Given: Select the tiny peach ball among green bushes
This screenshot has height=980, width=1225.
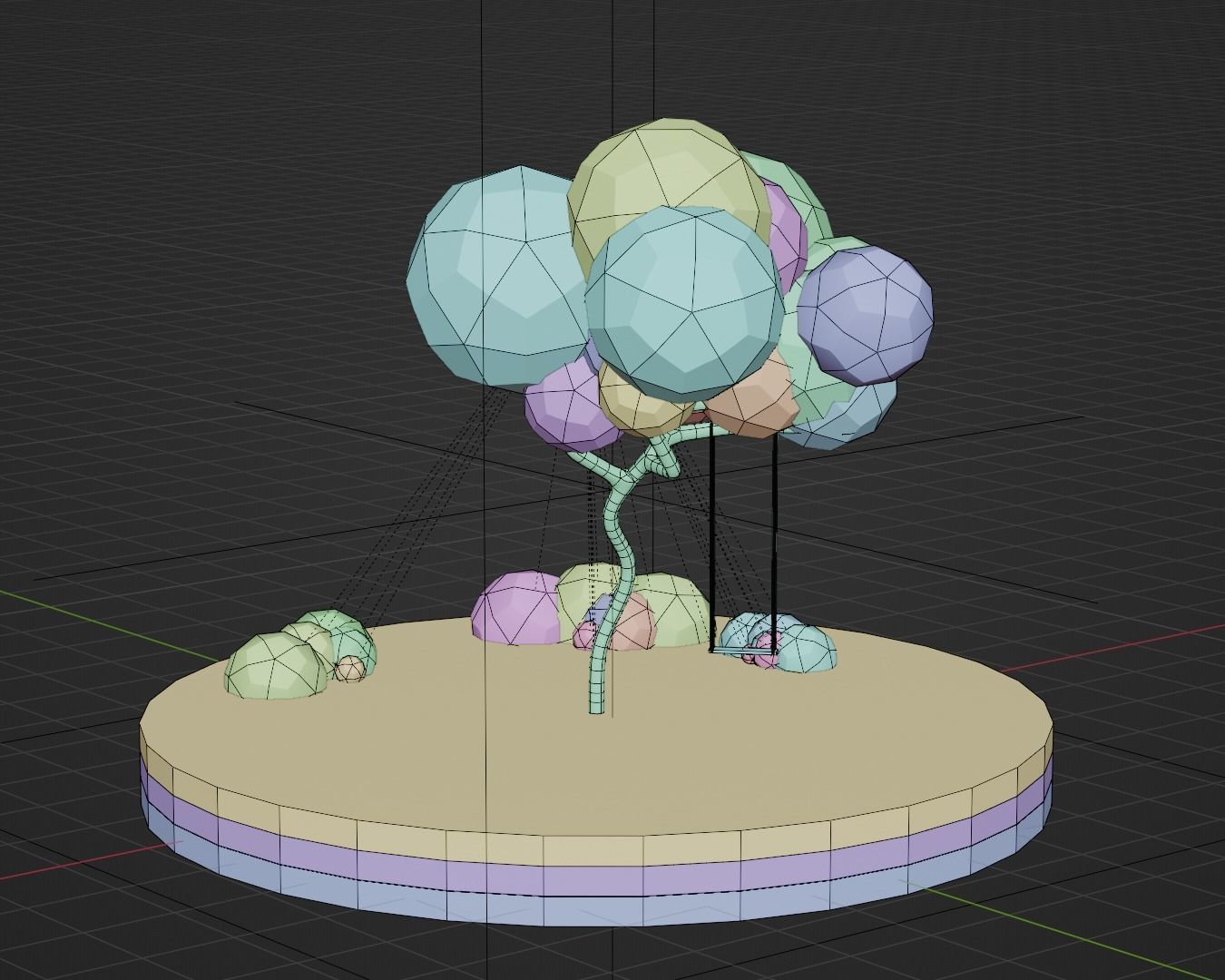Looking at the screenshot, I should pyautogui.click(x=349, y=670).
